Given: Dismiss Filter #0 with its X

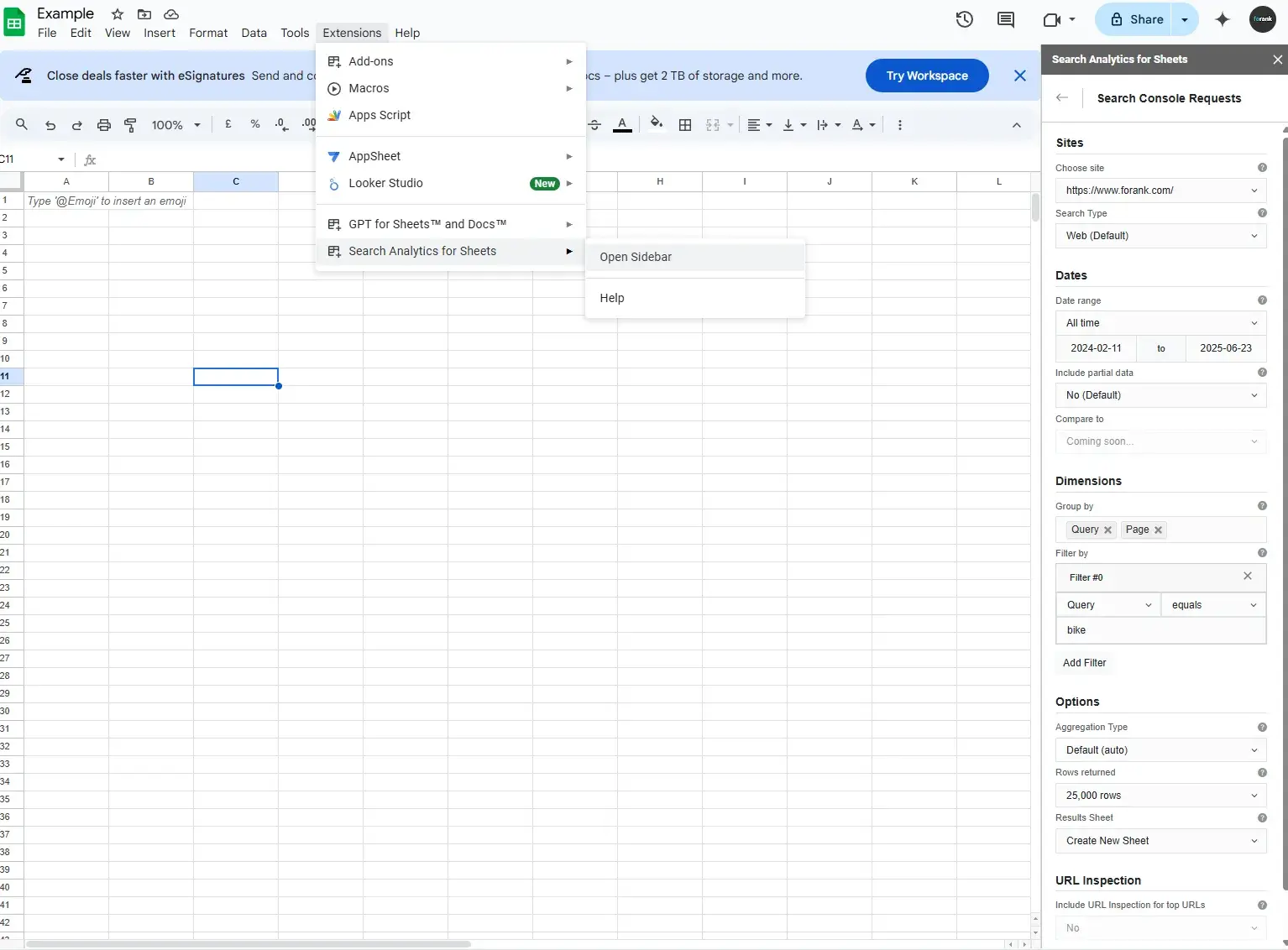Looking at the screenshot, I should click(1248, 577).
